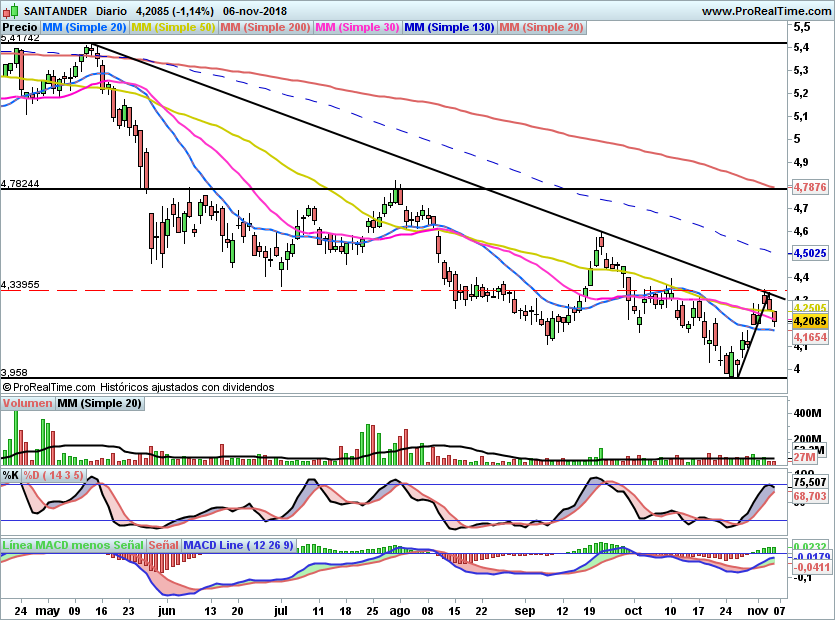Click the 06-nov-2018 date in header

(x=255, y=11)
